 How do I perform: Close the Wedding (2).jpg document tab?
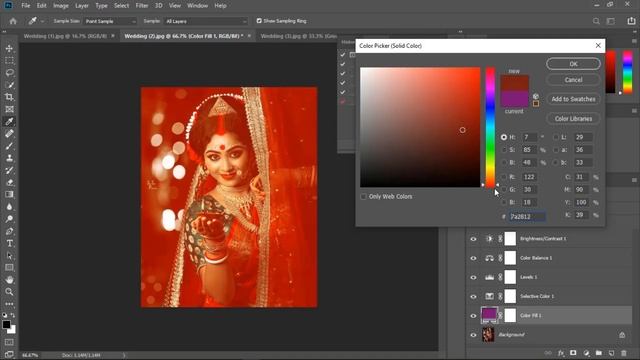[x=249, y=36]
